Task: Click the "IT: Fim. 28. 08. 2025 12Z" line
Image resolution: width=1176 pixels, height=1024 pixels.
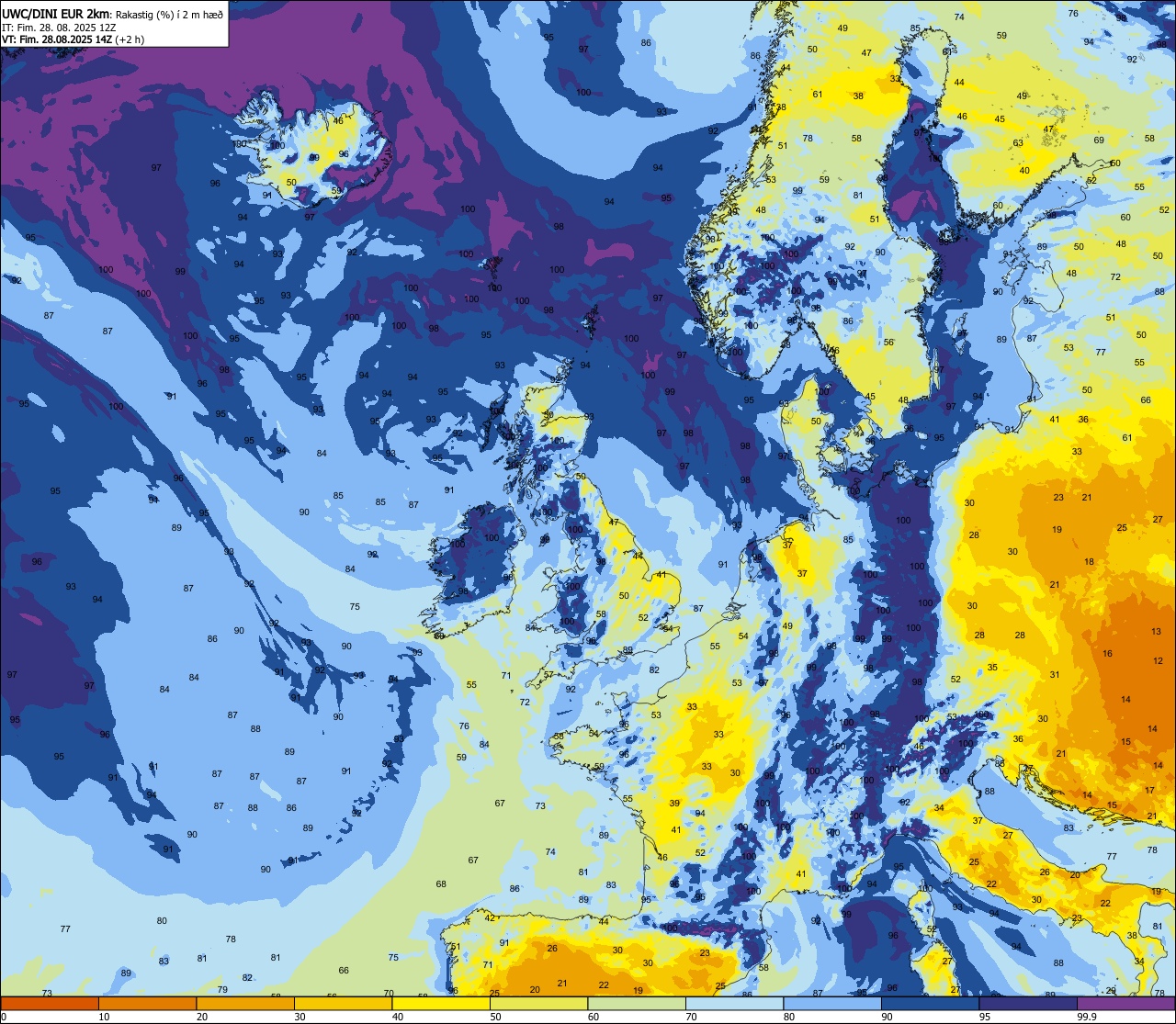Action: 59,28
